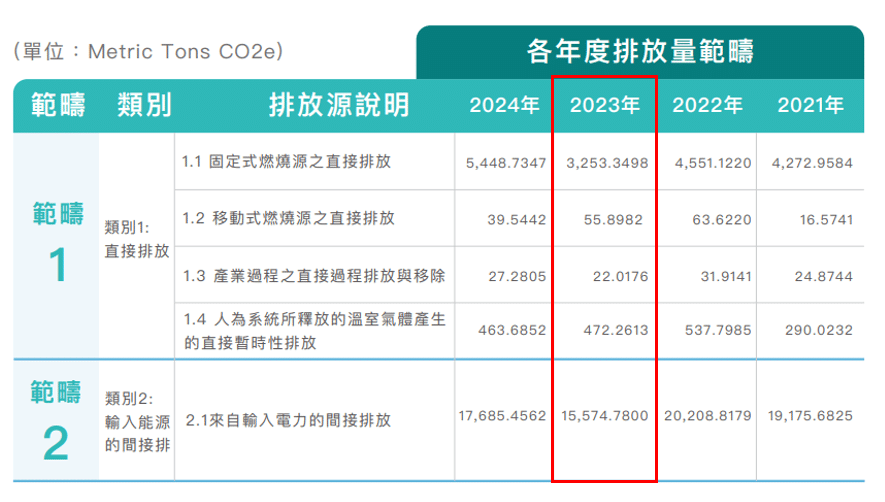Image resolution: width=885 pixels, height=502 pixels.
Task: Click the value 17,685.4562
Action: [x=502, y=416]
